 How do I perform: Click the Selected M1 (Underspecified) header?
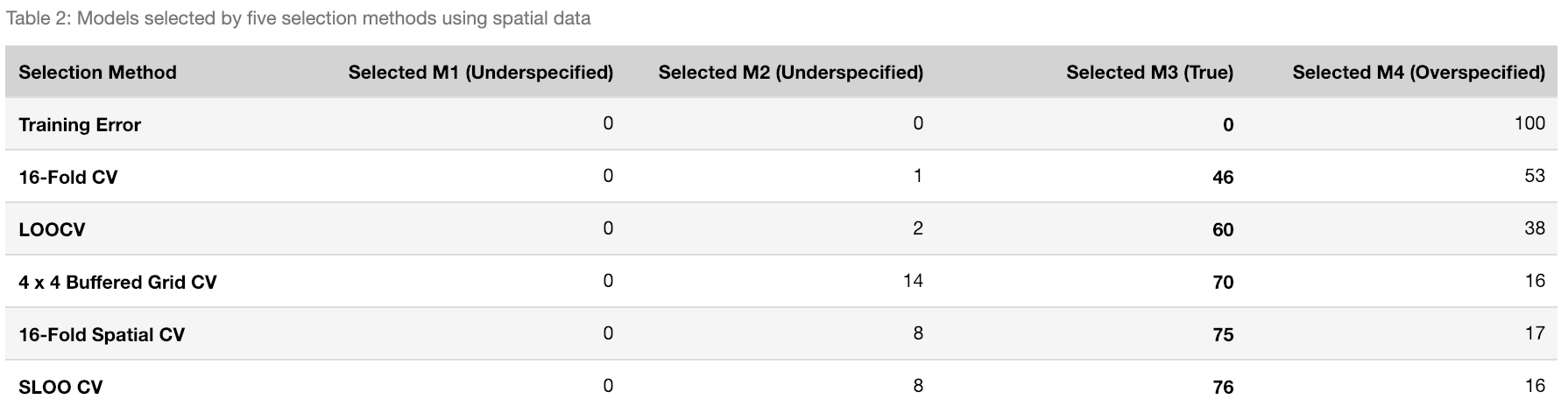click(480, 73)
